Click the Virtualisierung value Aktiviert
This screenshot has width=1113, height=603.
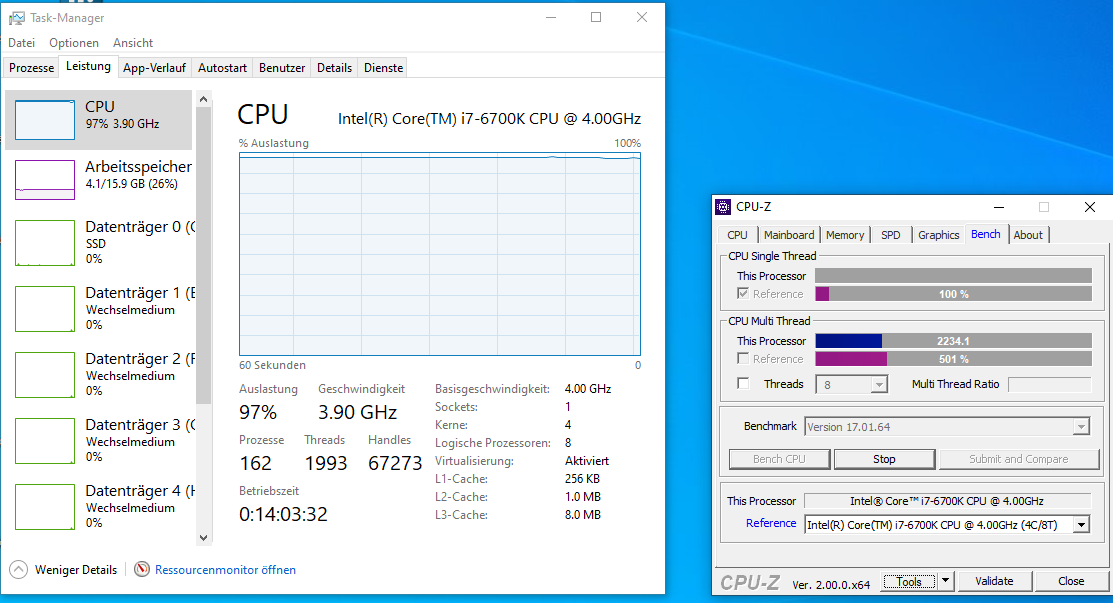(x=586, y=461)
